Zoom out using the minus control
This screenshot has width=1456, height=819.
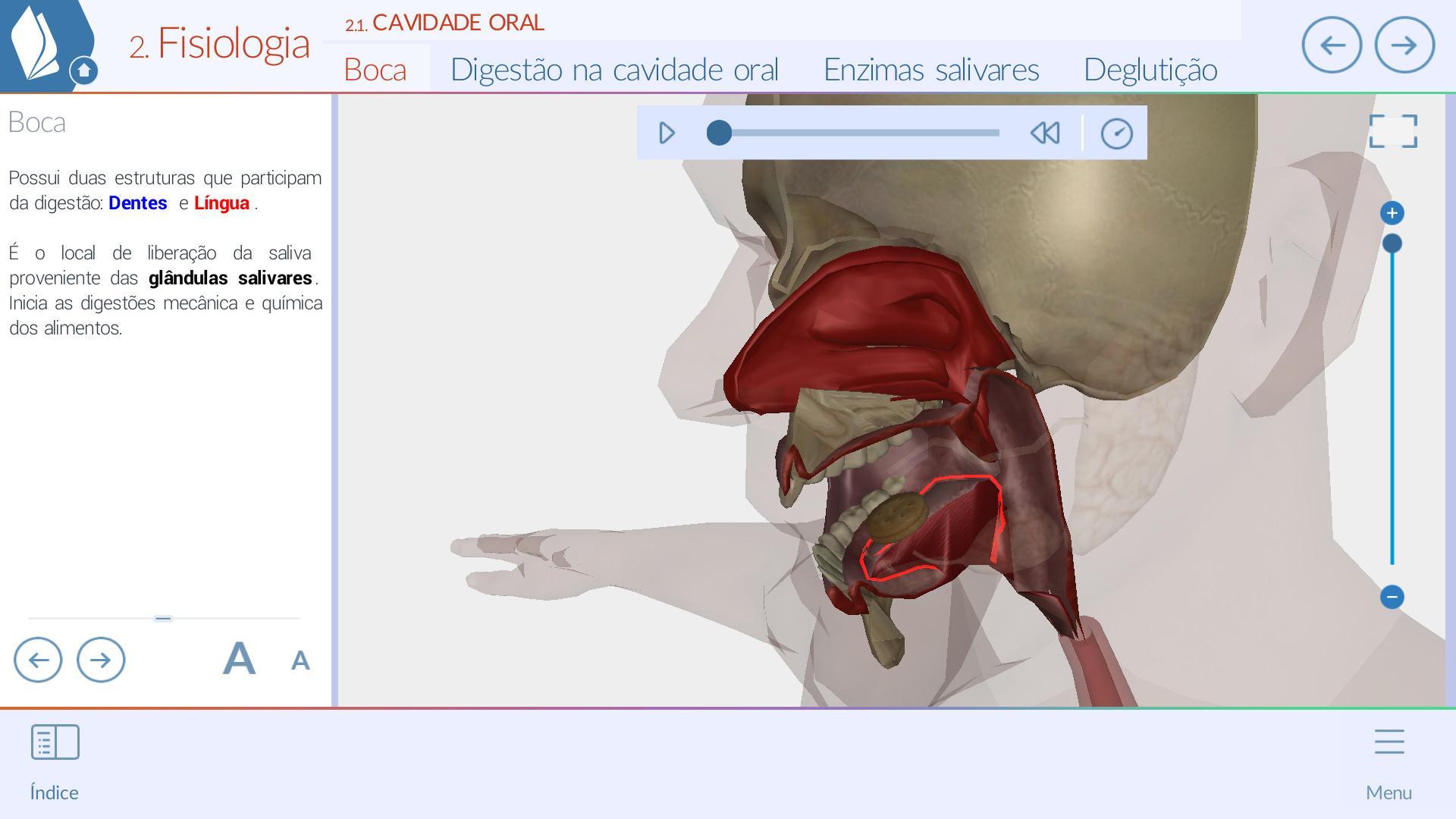(x=1393, y=597)
